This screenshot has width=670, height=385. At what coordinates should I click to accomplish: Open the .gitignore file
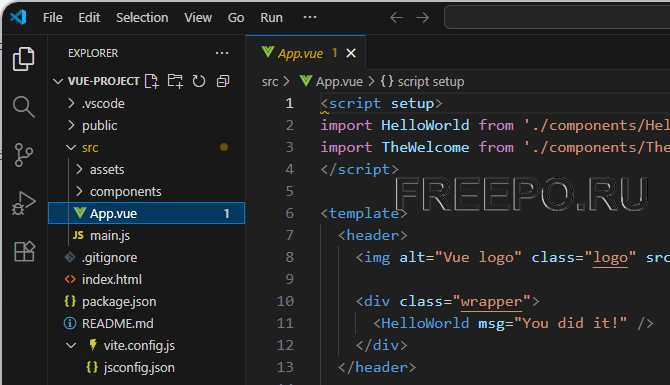147,257
